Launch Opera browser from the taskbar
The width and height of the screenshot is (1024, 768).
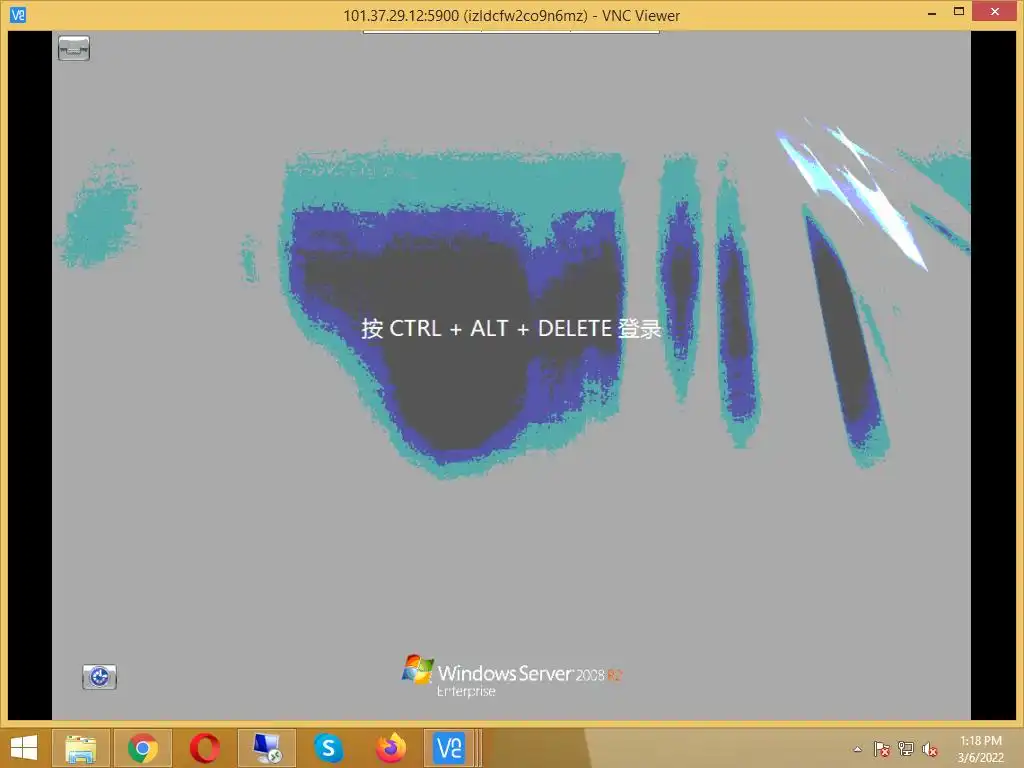click(x=204, y=748)
